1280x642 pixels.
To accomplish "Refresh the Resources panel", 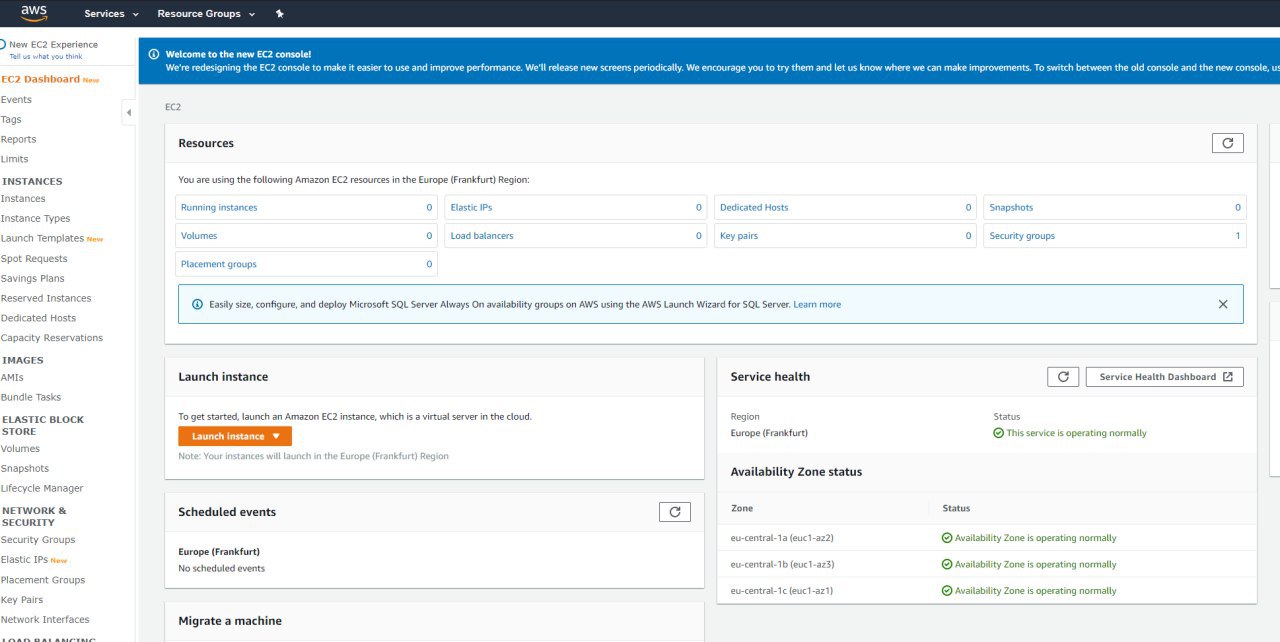I will pyautogui.click(x=1227, y=143).
